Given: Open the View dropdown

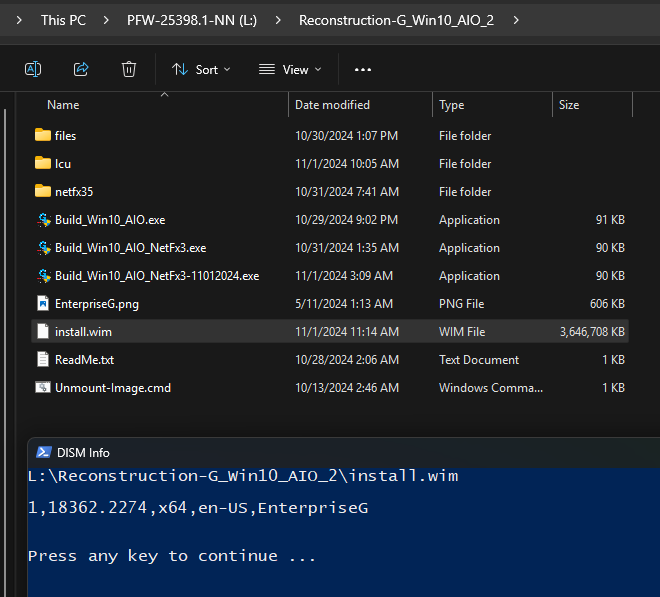Looking at the screenshot, I should [290, 69].
